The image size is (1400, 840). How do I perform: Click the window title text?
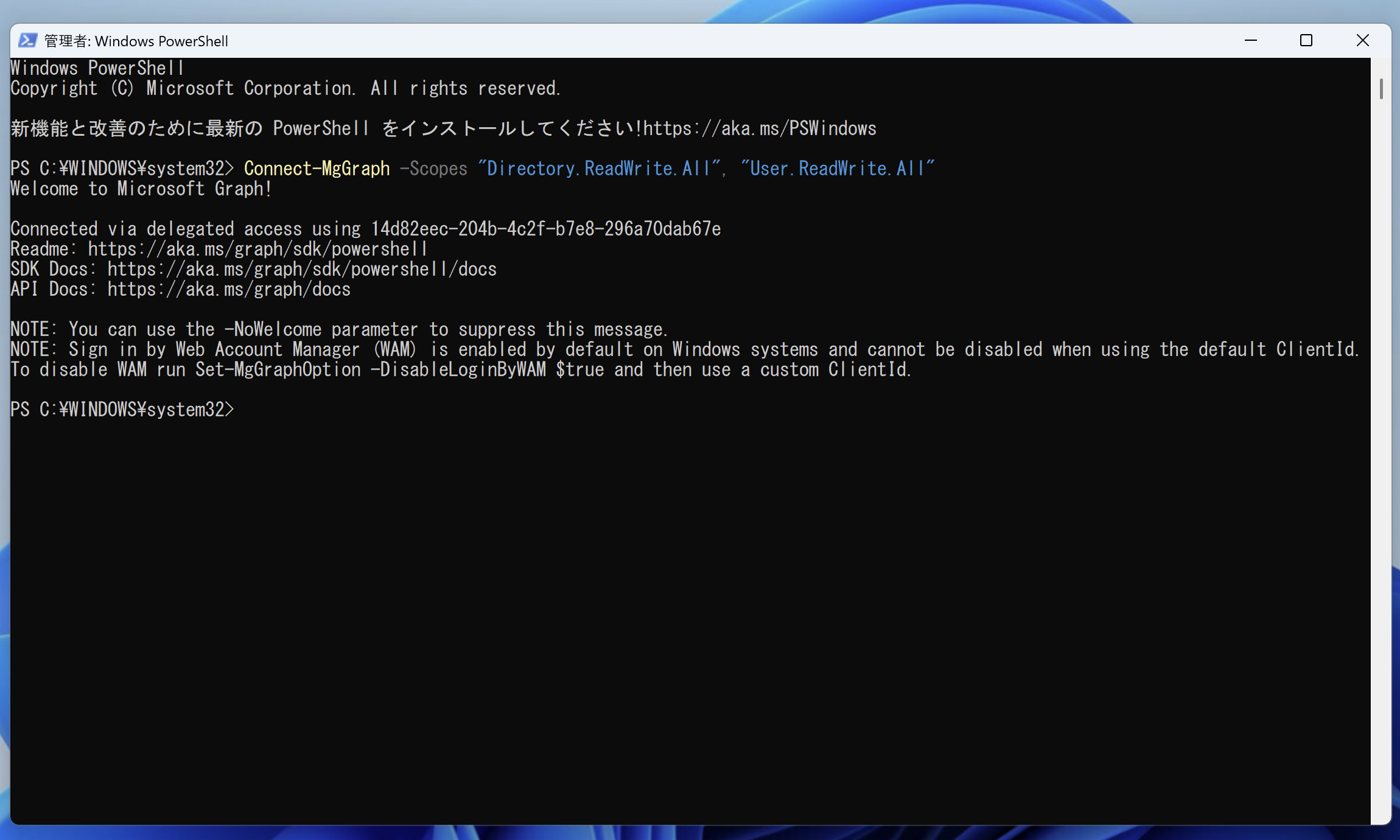136,41
